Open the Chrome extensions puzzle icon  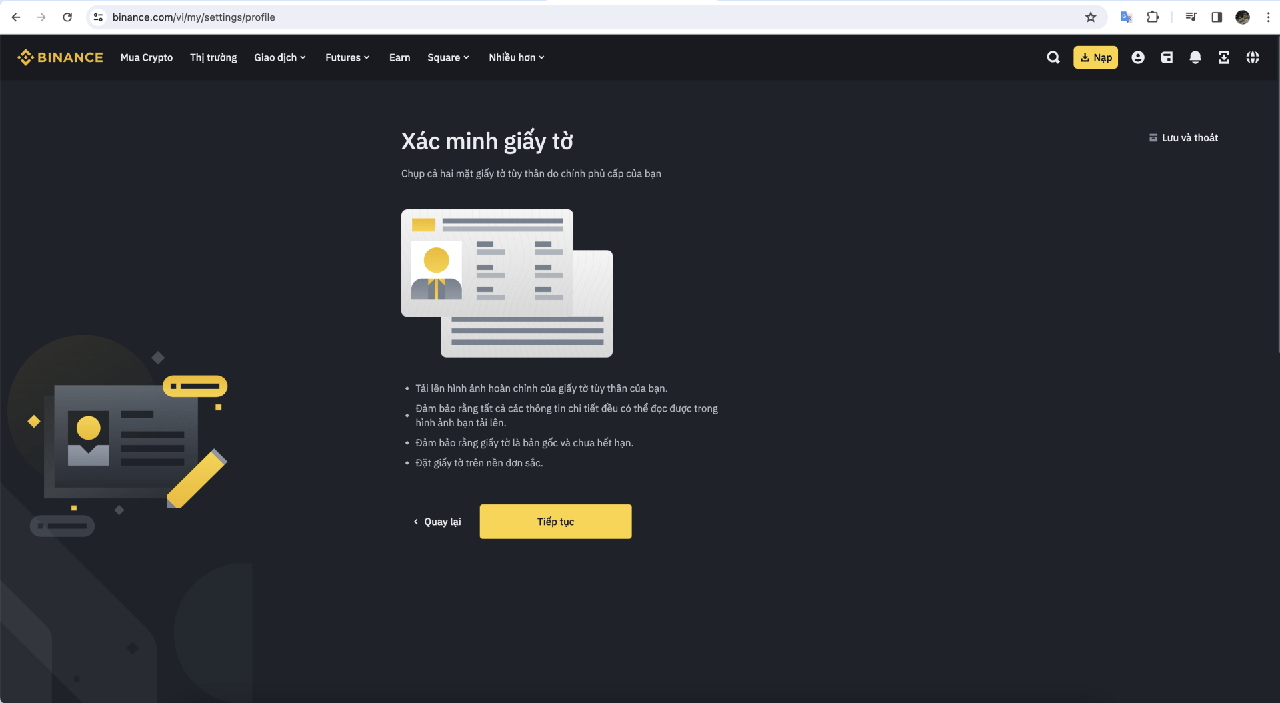(1153, 17)
